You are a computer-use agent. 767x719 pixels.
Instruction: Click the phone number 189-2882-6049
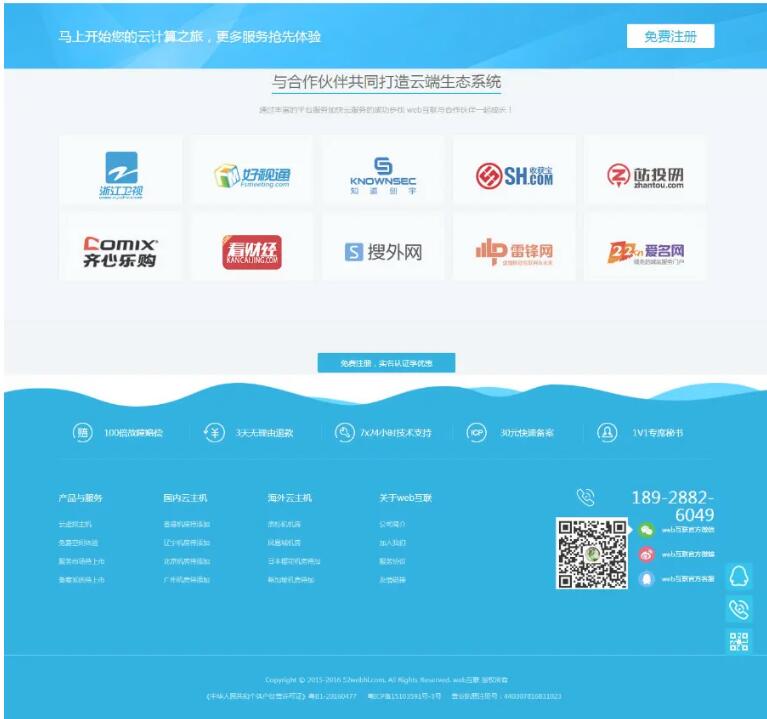pyautogui.click(x=673, y=506)
